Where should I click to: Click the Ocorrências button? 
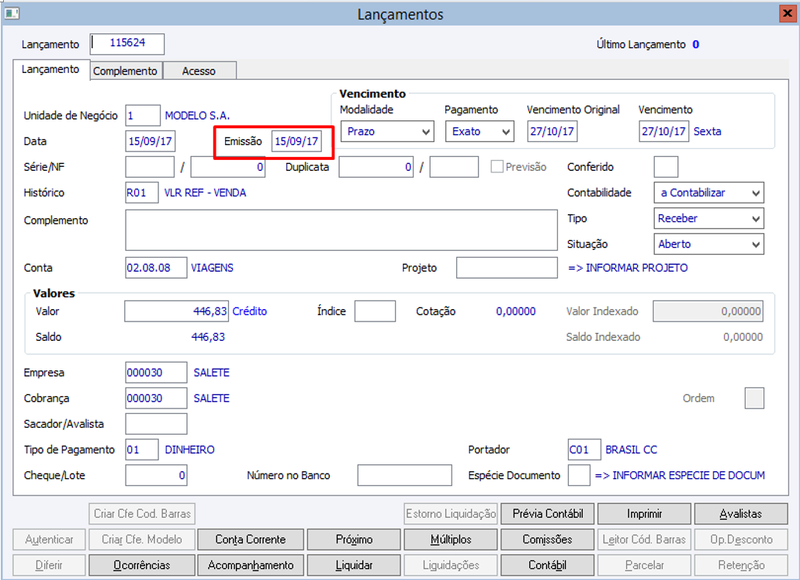click(142, 565)
